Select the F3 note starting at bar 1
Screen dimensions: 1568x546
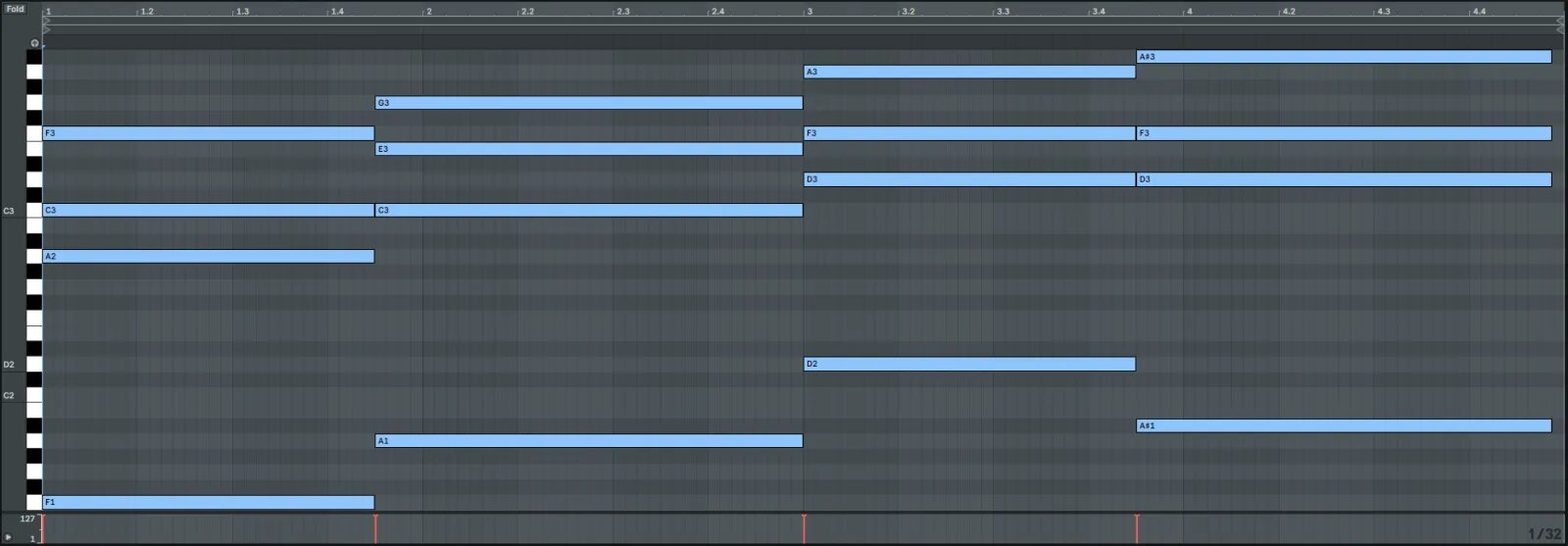pos(209,133)
